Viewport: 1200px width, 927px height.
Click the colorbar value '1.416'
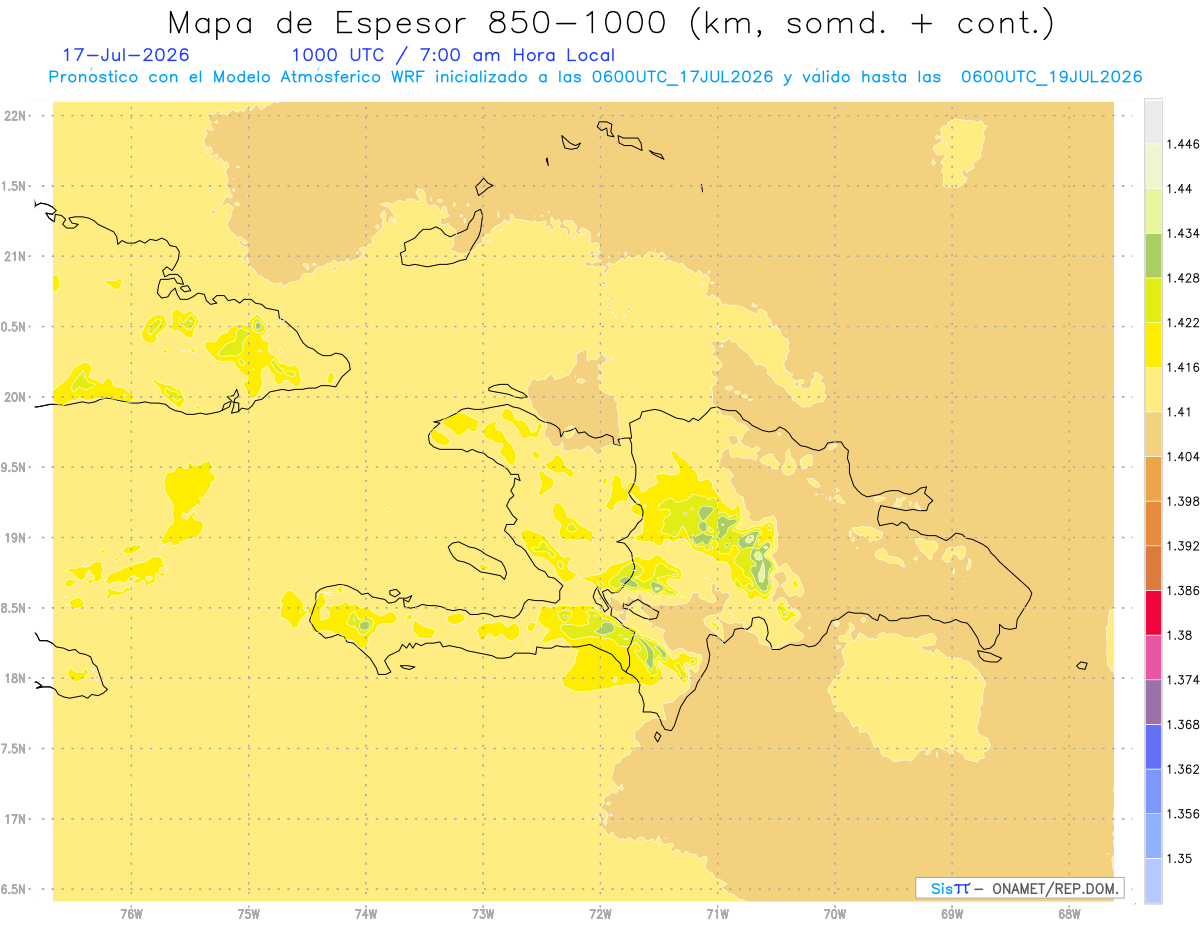coord(1182,367)
